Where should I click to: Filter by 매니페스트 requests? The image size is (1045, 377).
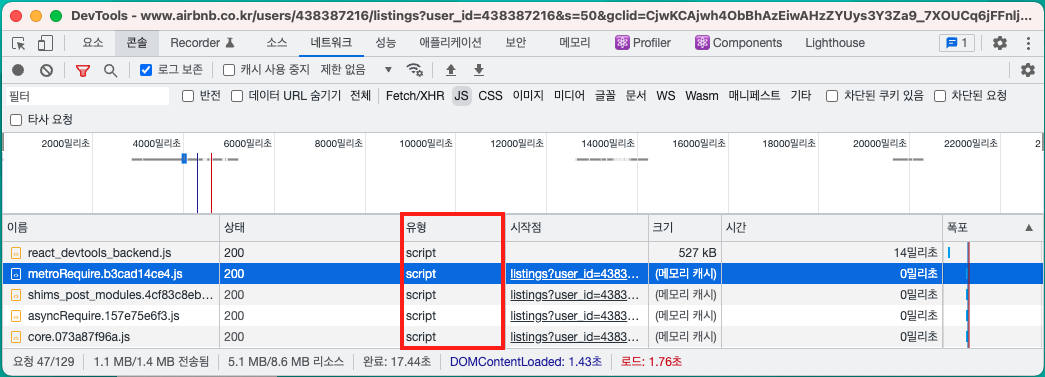[754, 96]
